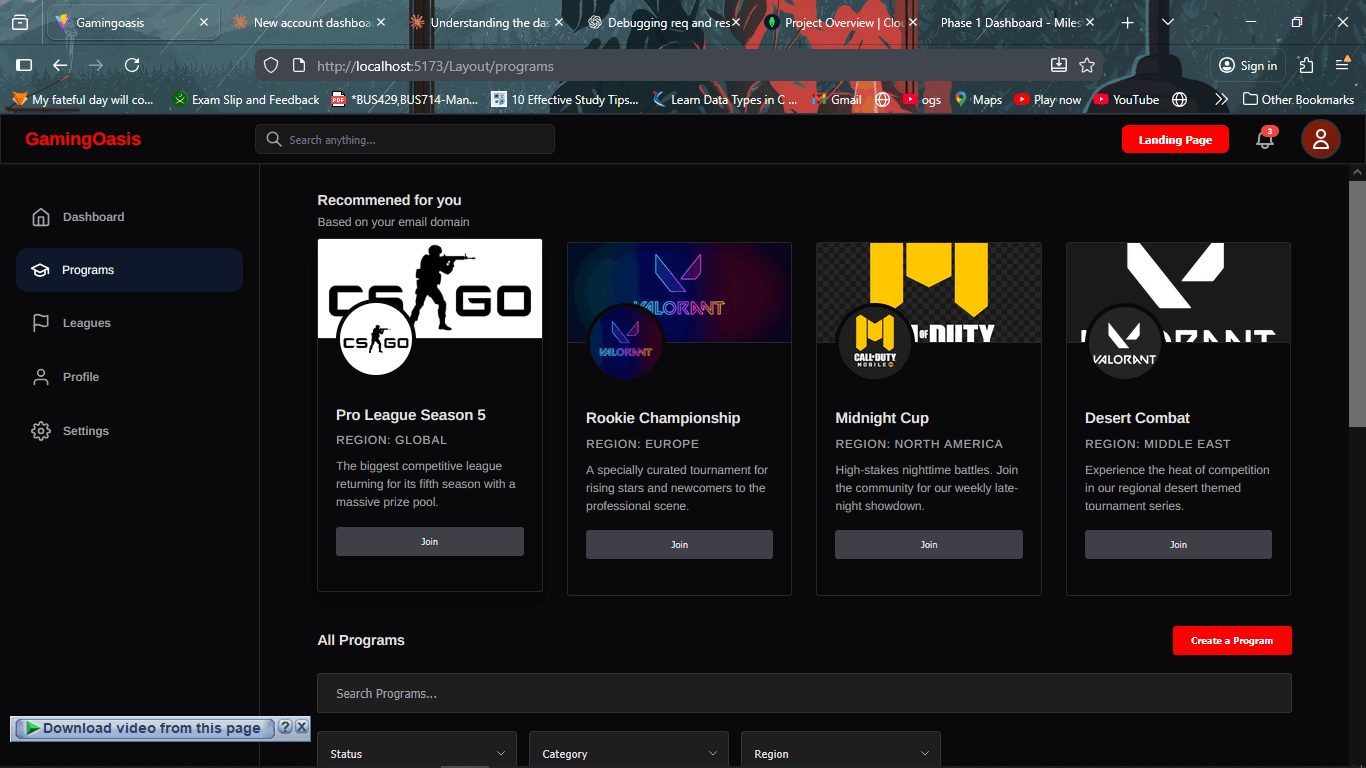Click the help question mark on download bar
This screenshot has width=1366, height=768.
tap(285, 727)
